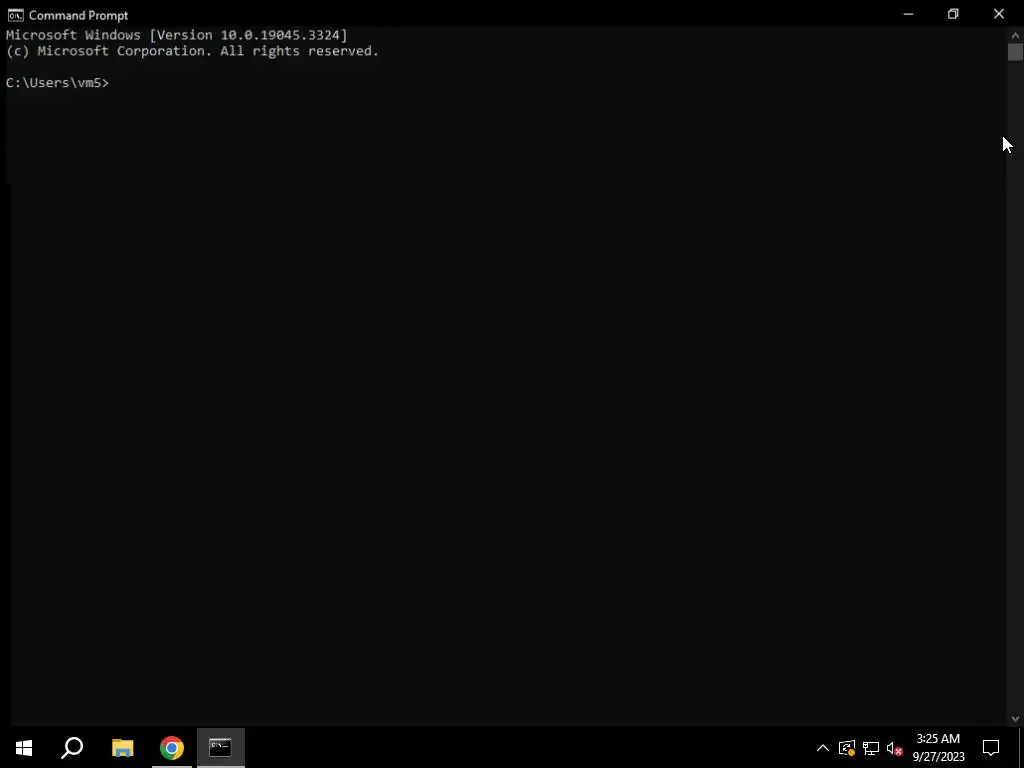This screenshot has width=1024, height=768.
Task: Launch Google Chrome from taskbar
Action: [172, 748]
